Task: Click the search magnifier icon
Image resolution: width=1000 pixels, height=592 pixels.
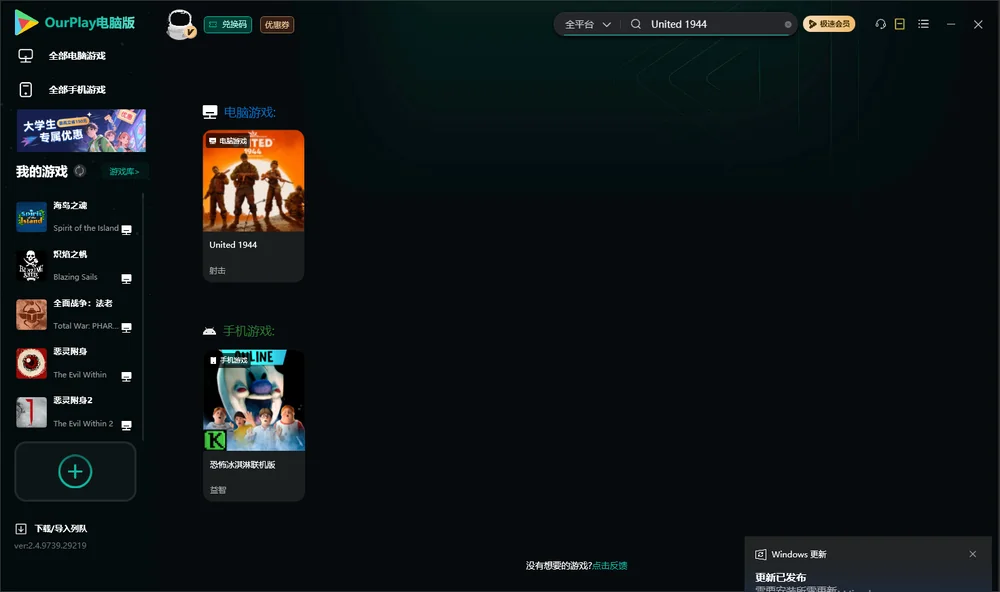Action: tap(636, 24)
